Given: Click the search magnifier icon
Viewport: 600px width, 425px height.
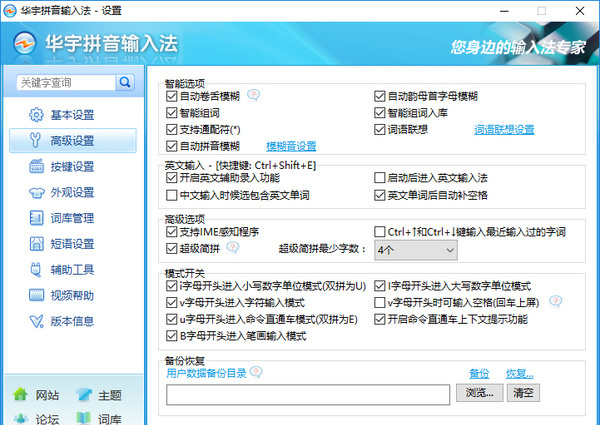Looking at the screenshot, I should click(125, 82).
